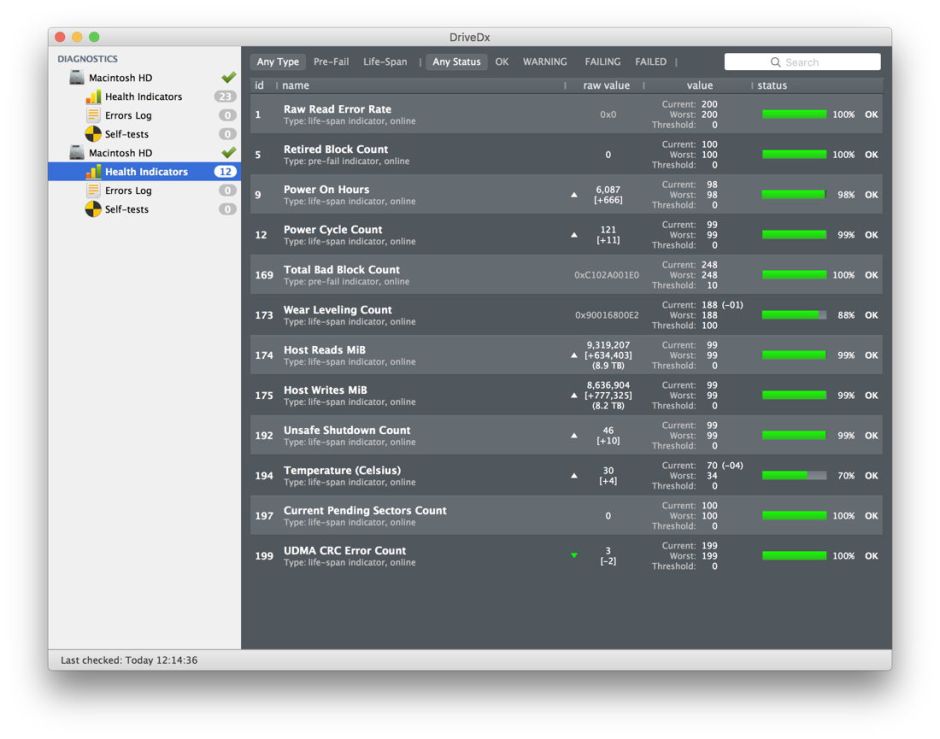Click the magnifier icon in the search box

776,62
